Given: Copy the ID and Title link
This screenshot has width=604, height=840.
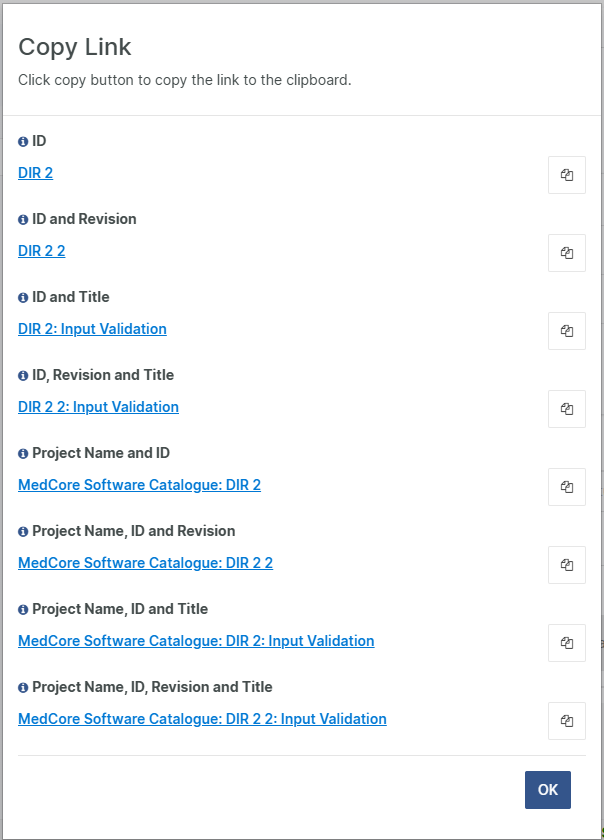Looking at the screenshot, I should coord(567,331).
